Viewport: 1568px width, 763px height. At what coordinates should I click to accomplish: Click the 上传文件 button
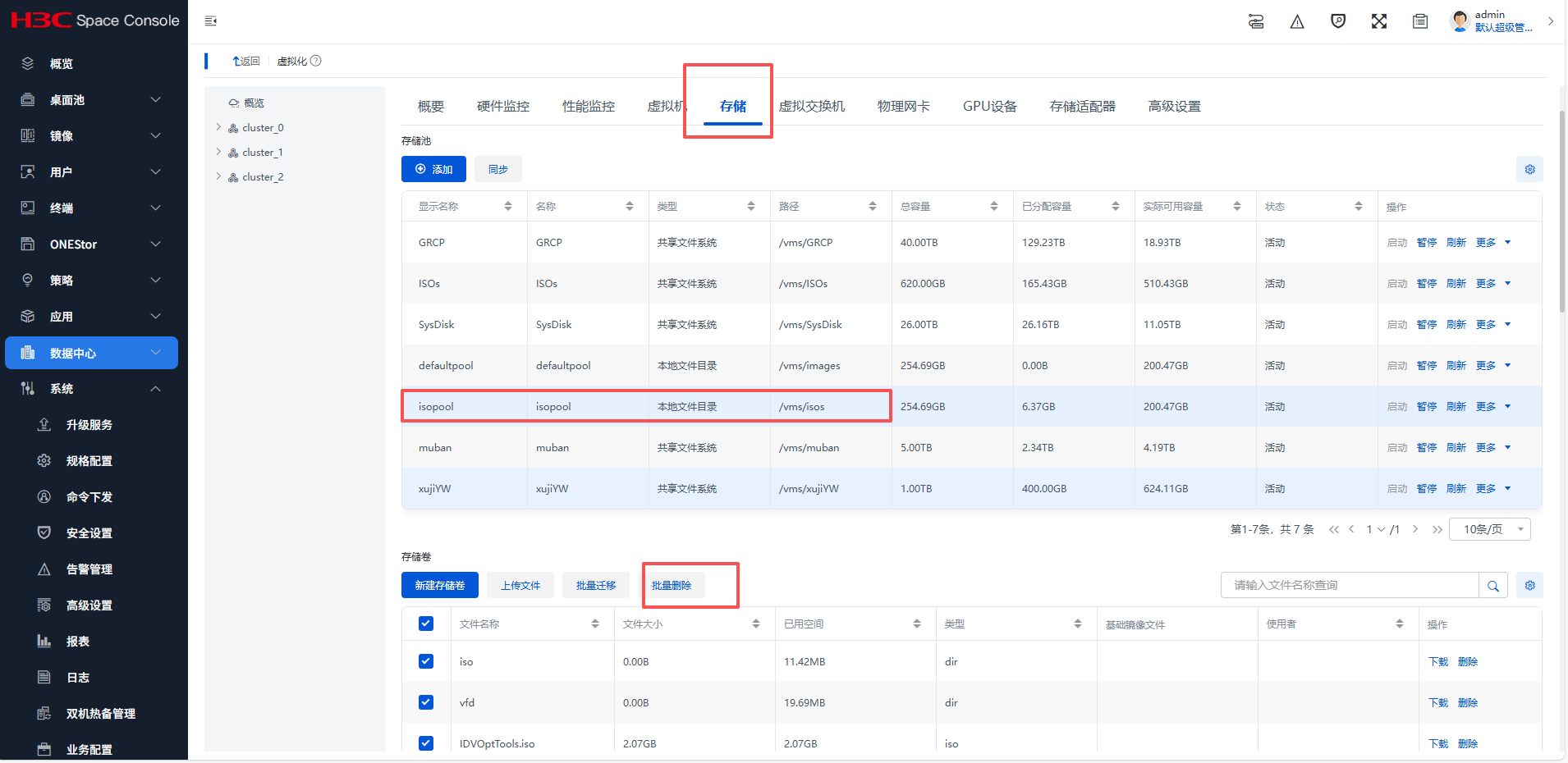520,586
